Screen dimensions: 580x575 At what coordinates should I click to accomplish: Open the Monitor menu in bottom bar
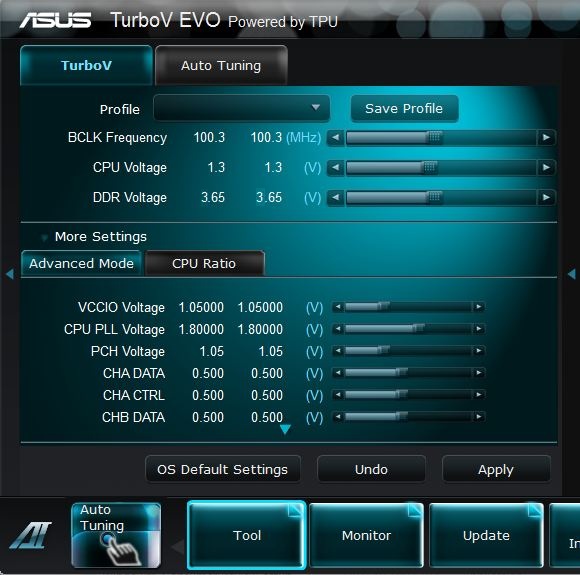pos(366,535)
